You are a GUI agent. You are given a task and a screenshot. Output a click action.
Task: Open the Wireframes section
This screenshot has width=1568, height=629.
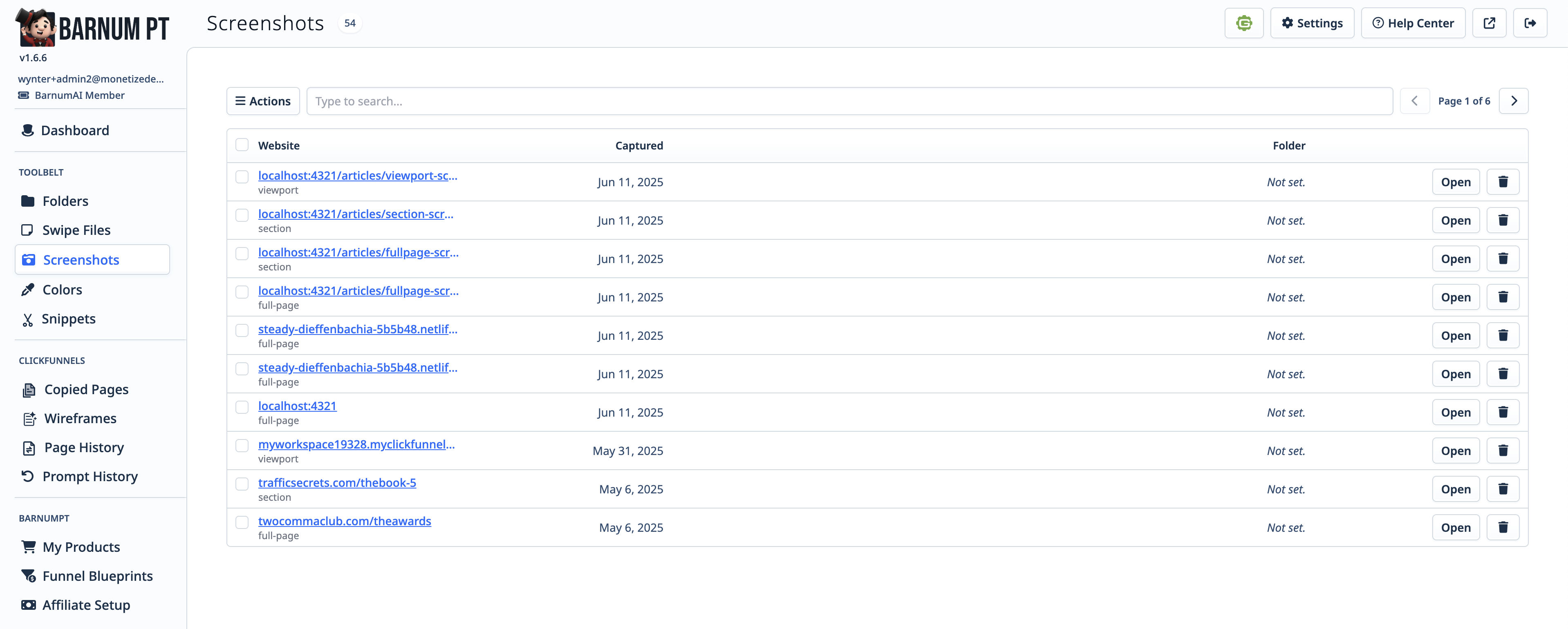80,419
